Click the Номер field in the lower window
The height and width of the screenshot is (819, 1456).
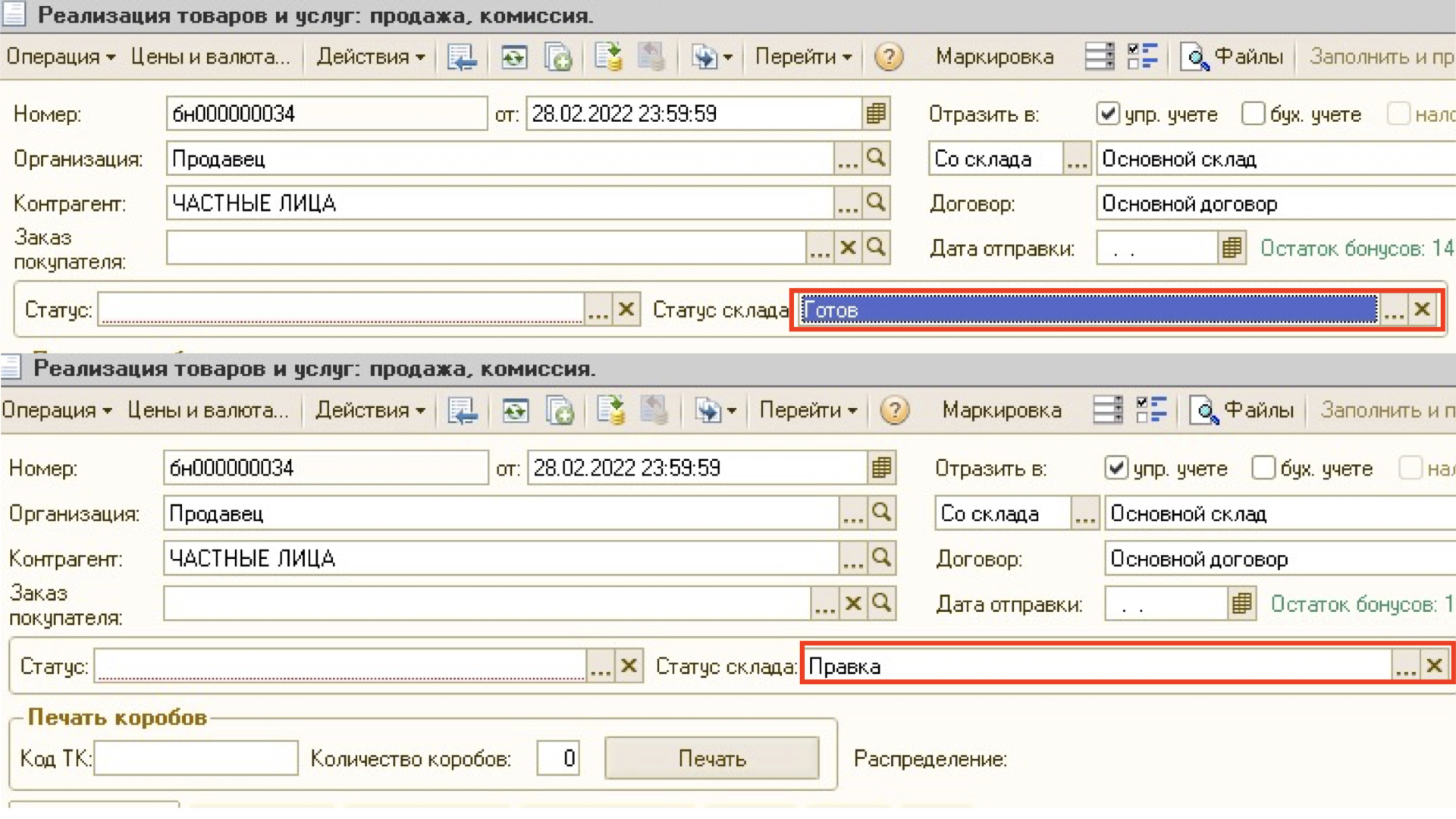point(325,468)
